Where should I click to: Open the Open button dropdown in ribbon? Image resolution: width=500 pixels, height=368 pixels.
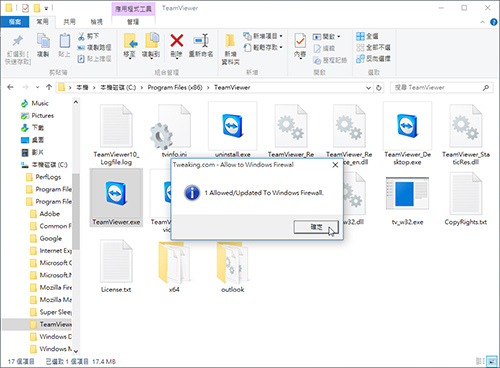[x=326, y=36]
